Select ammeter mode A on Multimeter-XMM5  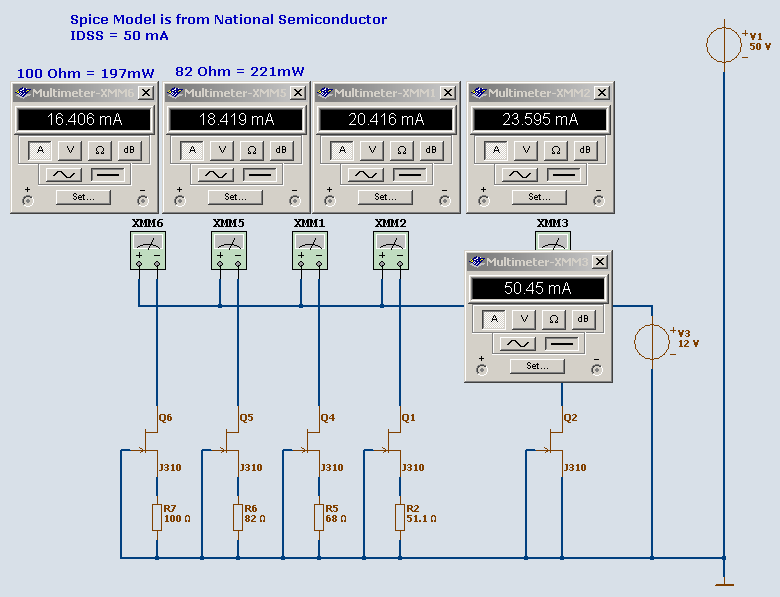192,150
